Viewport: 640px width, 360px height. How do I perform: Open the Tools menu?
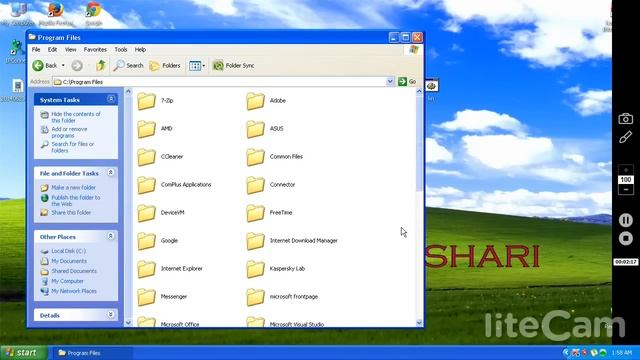coord(120,49)
